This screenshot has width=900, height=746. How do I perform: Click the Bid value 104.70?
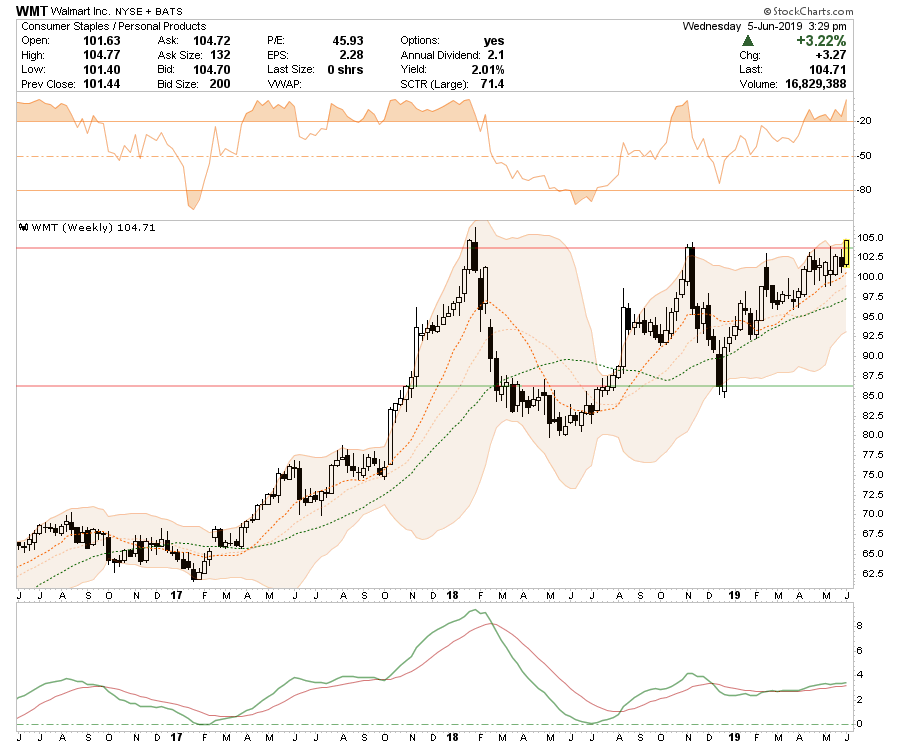click(x=212, y=69)
